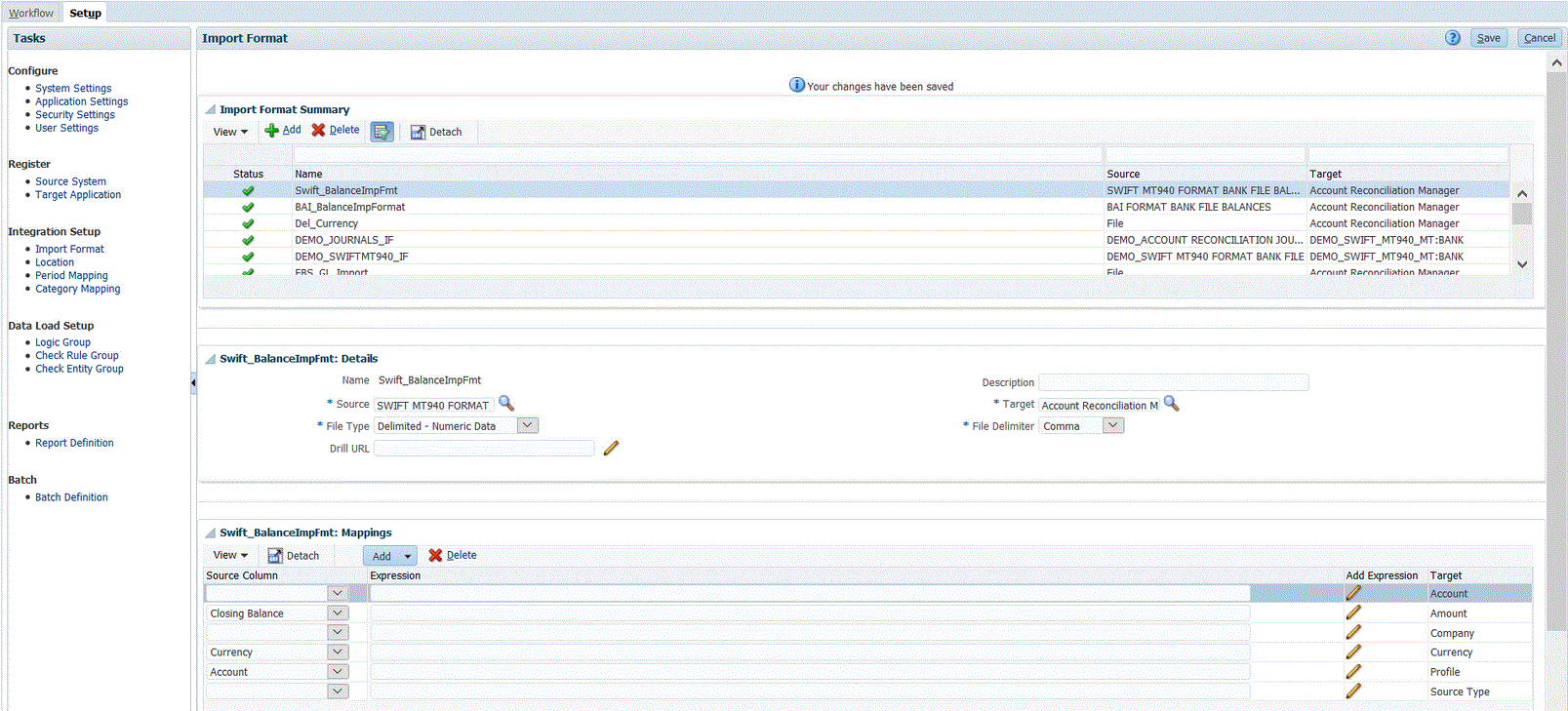
Task: Open Import Format link
Action: click(69, 249)
